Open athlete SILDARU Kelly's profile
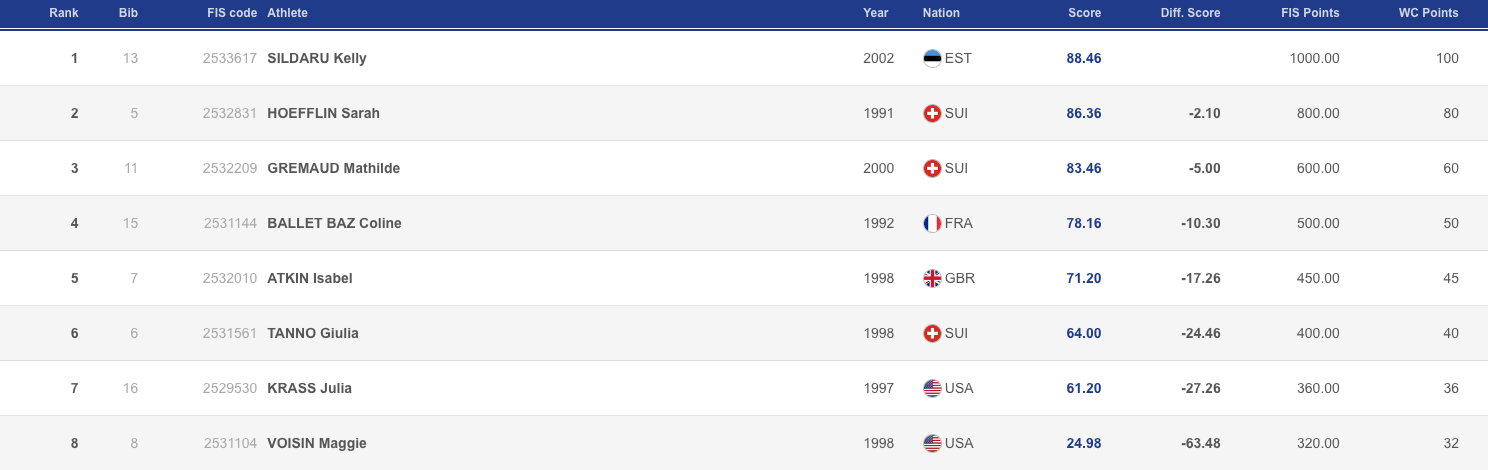The width and height of the screenshot is (1488, 470). click(x=317, y=58)
